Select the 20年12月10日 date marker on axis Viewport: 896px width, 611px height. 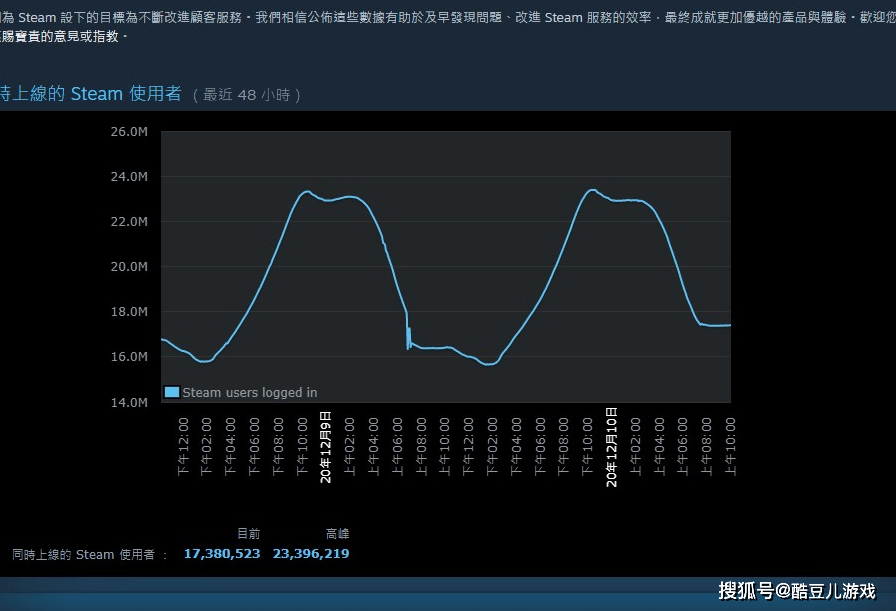[x=611, y=446]
